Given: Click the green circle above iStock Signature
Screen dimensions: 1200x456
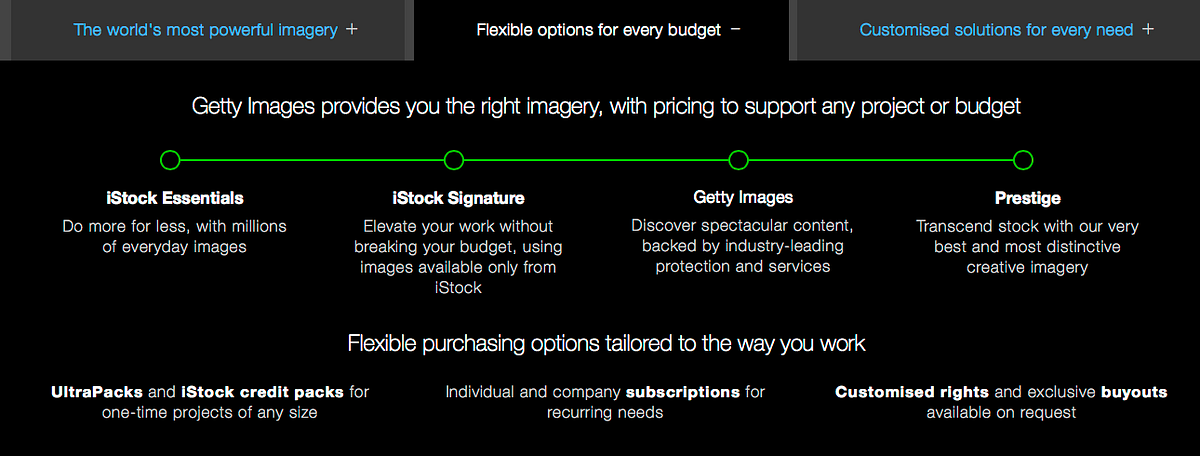Looking at the screenshot, I should tap(454, 160).
